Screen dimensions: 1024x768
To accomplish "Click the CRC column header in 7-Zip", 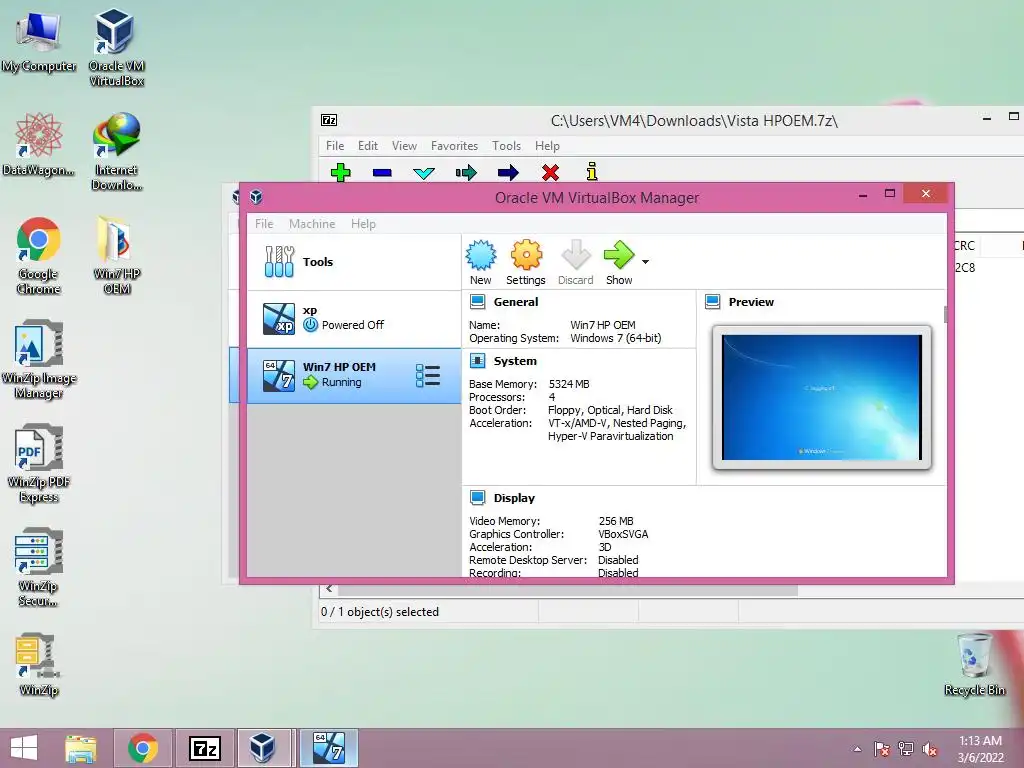I will pos(965,246).
